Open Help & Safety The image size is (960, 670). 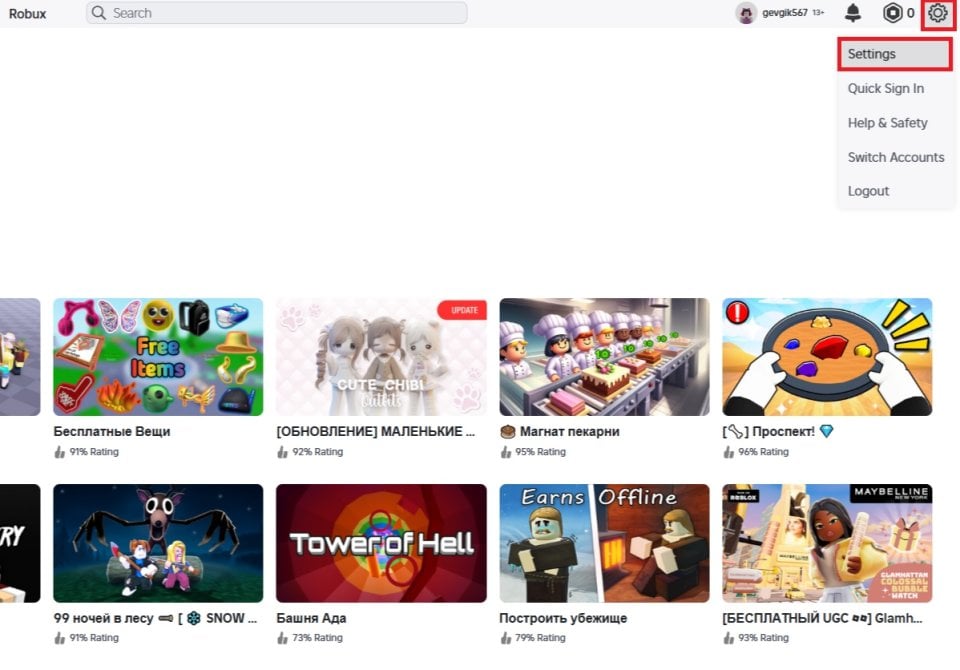coord(889,122)
